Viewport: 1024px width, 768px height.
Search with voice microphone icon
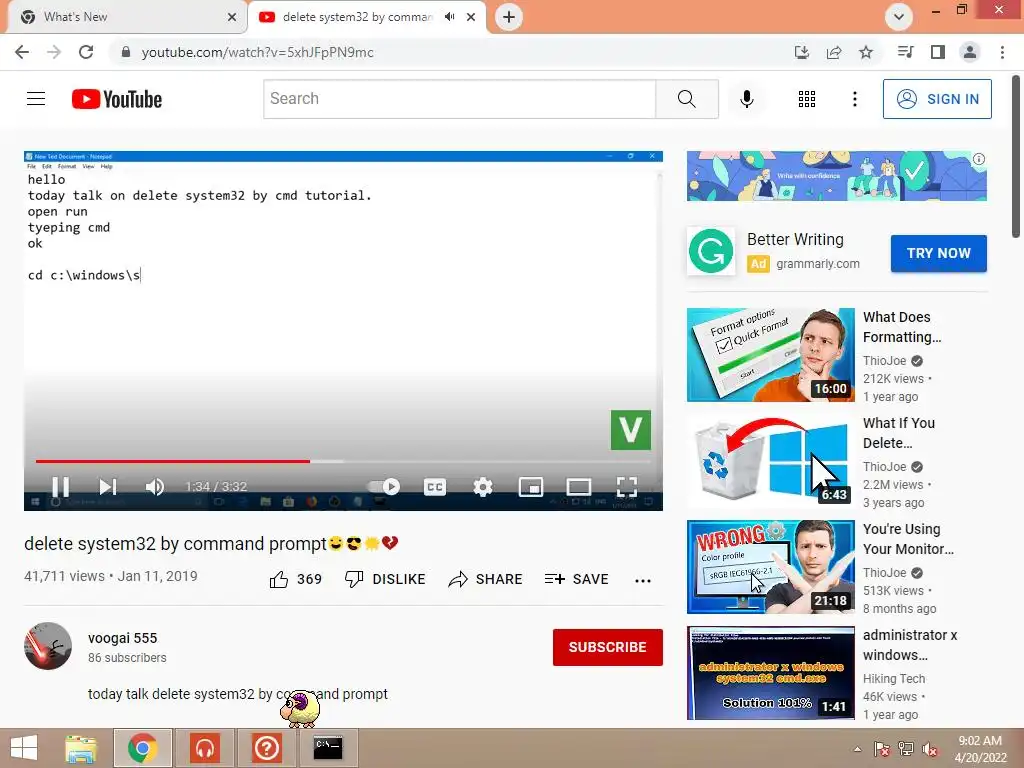coord(747,99)
